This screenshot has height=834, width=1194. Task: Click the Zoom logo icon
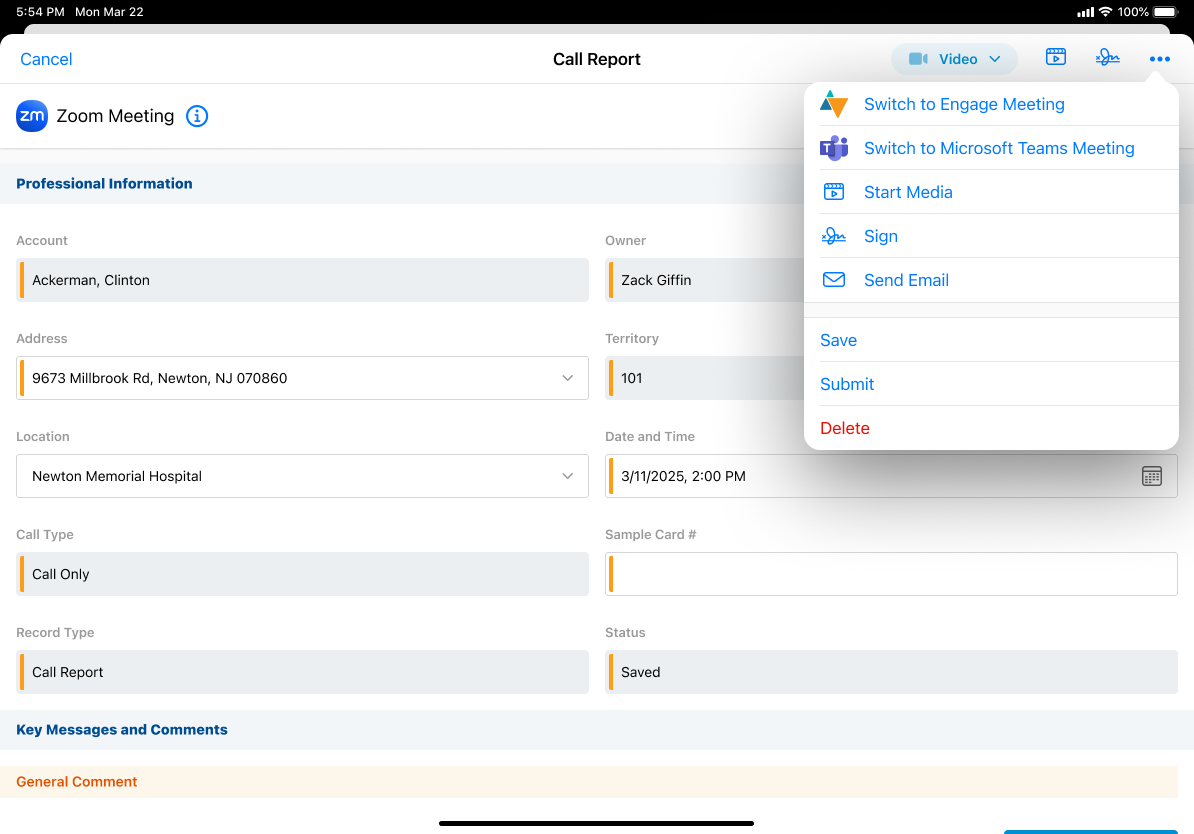[32, 116]
